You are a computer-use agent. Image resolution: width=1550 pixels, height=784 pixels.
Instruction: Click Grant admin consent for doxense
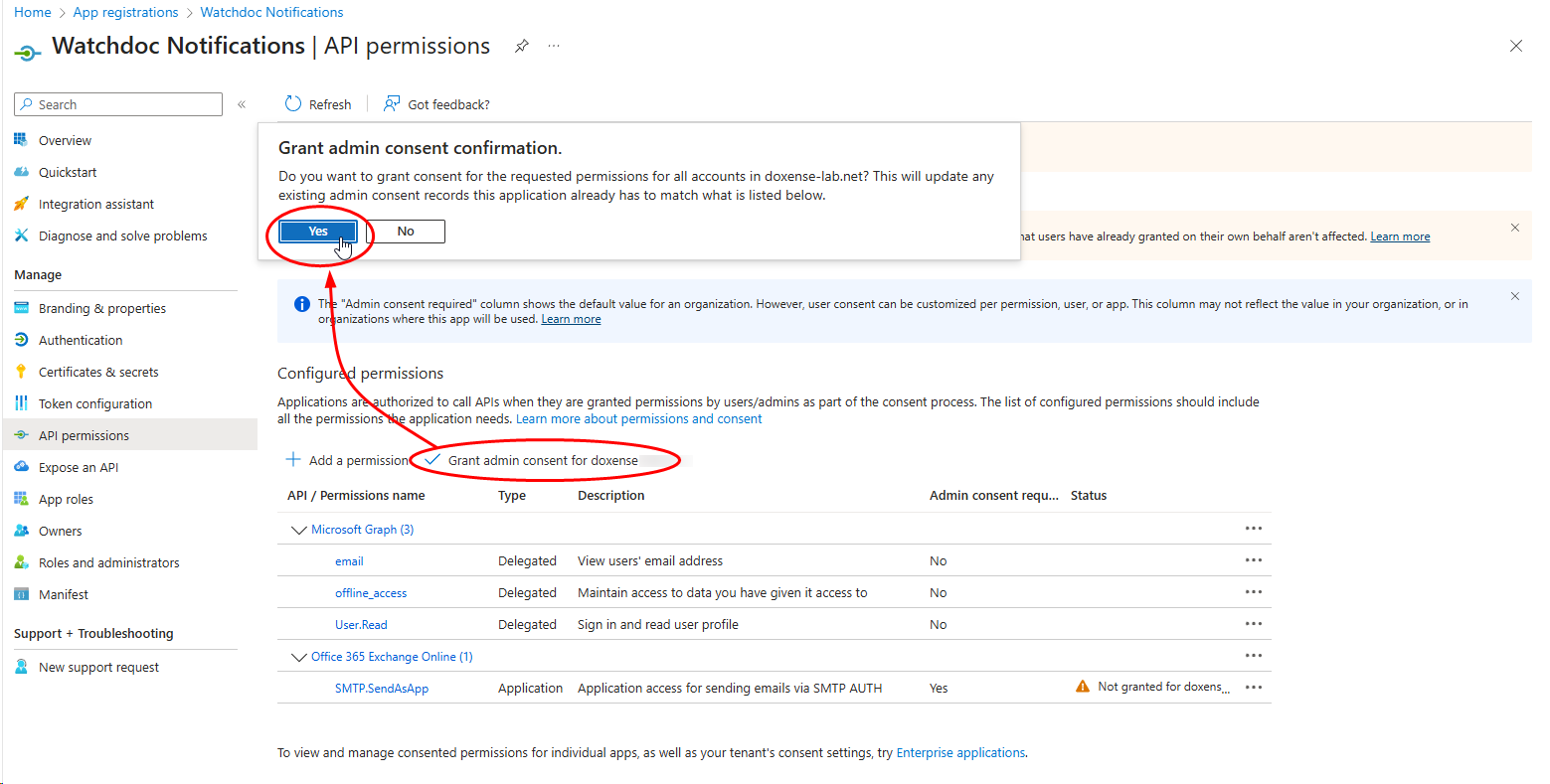[x=532, y=460]
